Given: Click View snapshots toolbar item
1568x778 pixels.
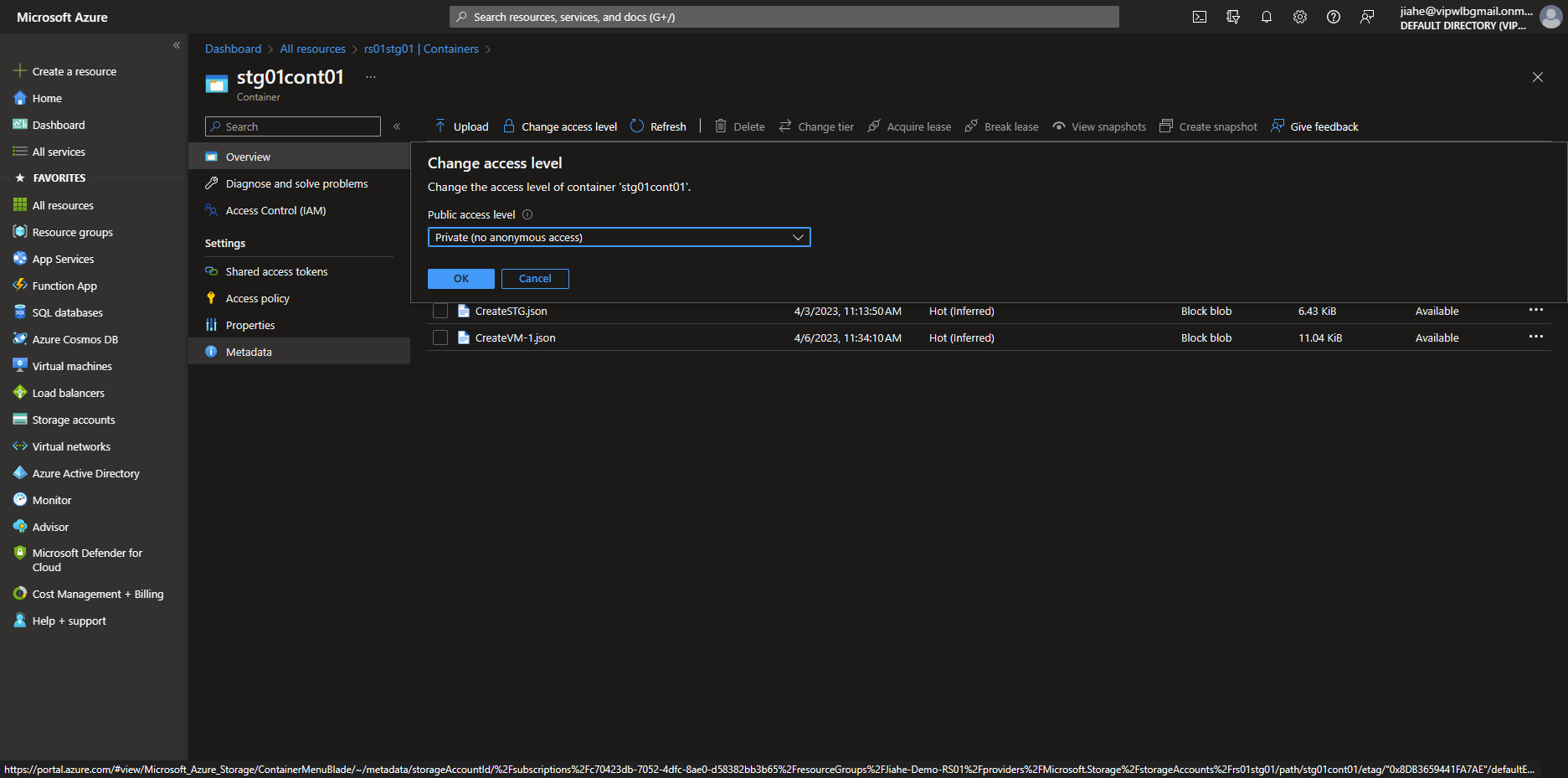Looking at the screenshot, I should [x=1099, y=126].
